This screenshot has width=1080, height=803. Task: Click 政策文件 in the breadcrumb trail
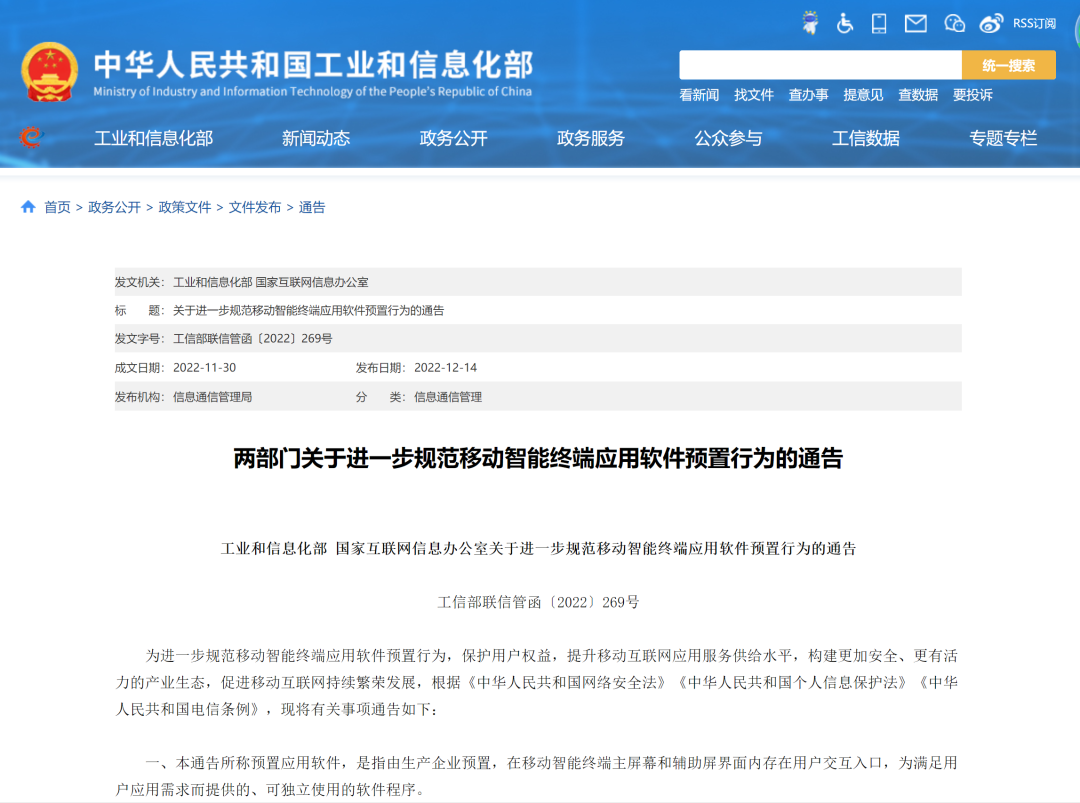(184, 207)
